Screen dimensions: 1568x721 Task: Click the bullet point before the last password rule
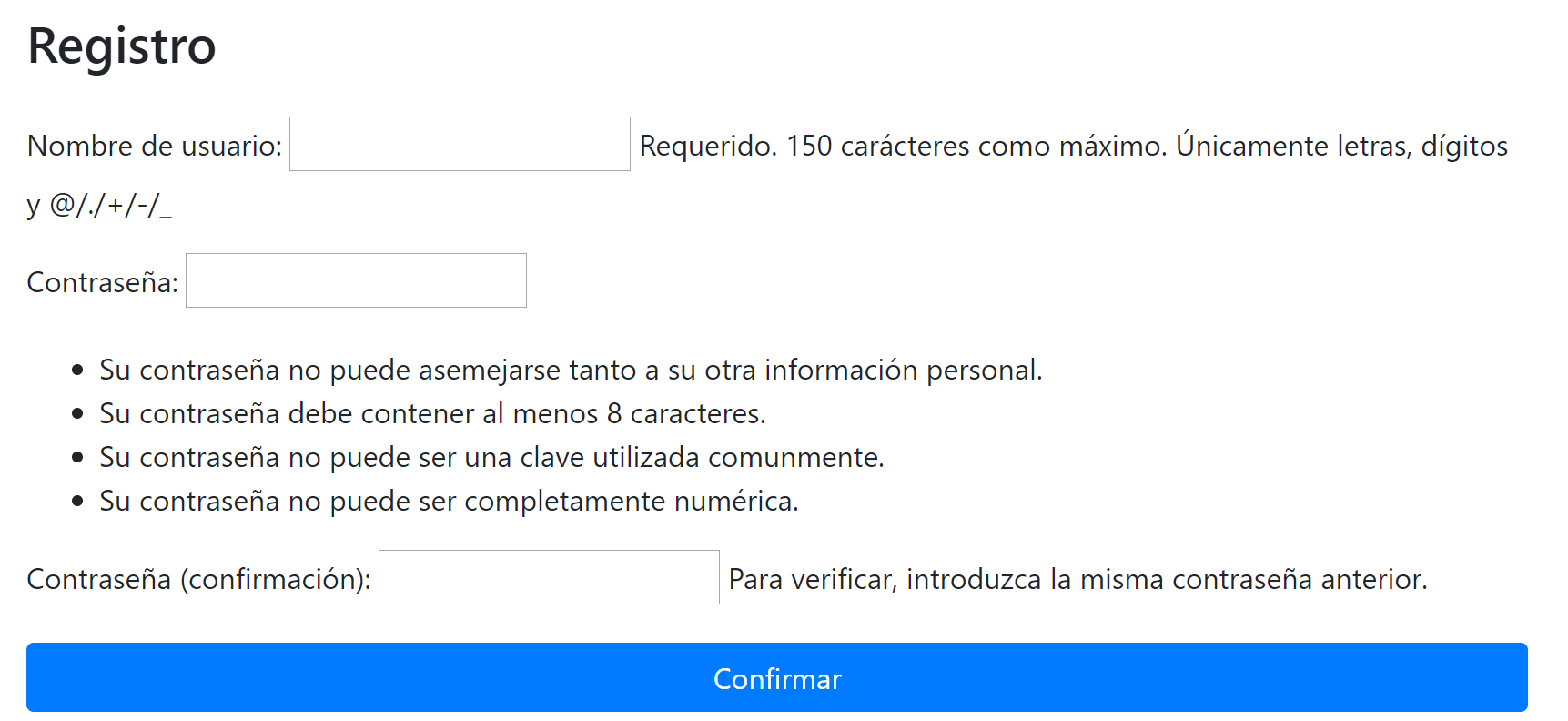[x=77, y=501]
